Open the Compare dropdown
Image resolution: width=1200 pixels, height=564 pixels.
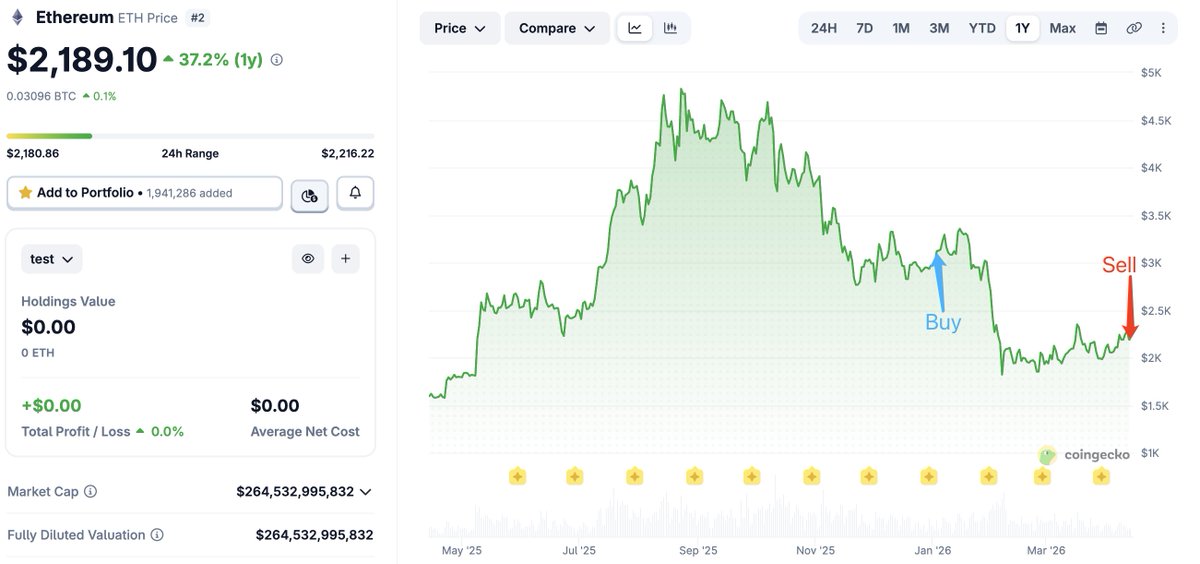click(x=557, y=28)
